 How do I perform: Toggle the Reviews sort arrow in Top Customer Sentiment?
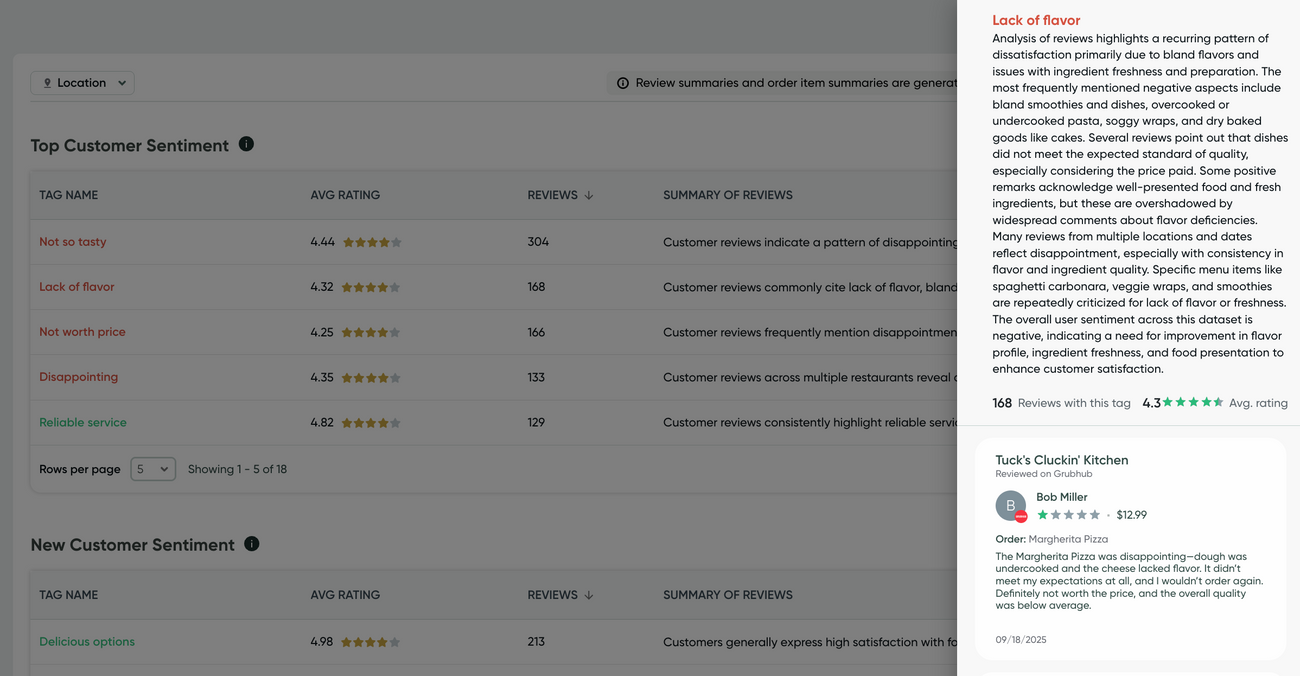pos(588,194)
